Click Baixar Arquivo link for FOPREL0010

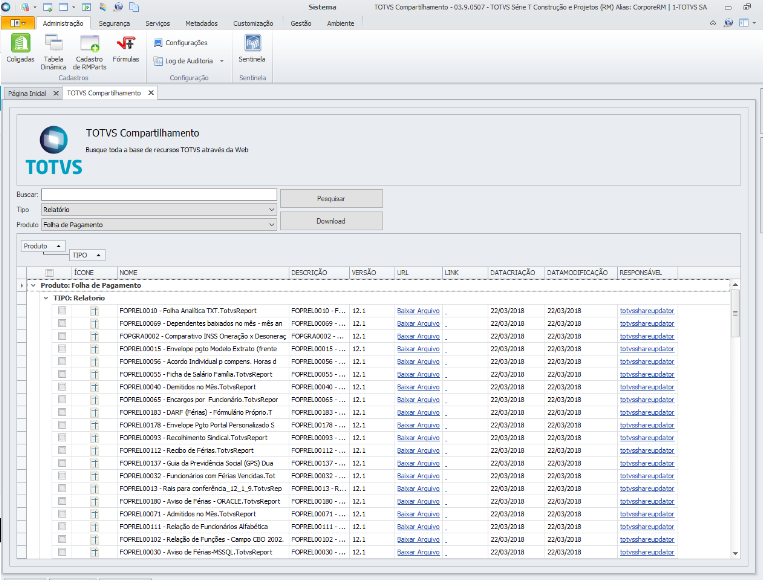tap(418, 310)
